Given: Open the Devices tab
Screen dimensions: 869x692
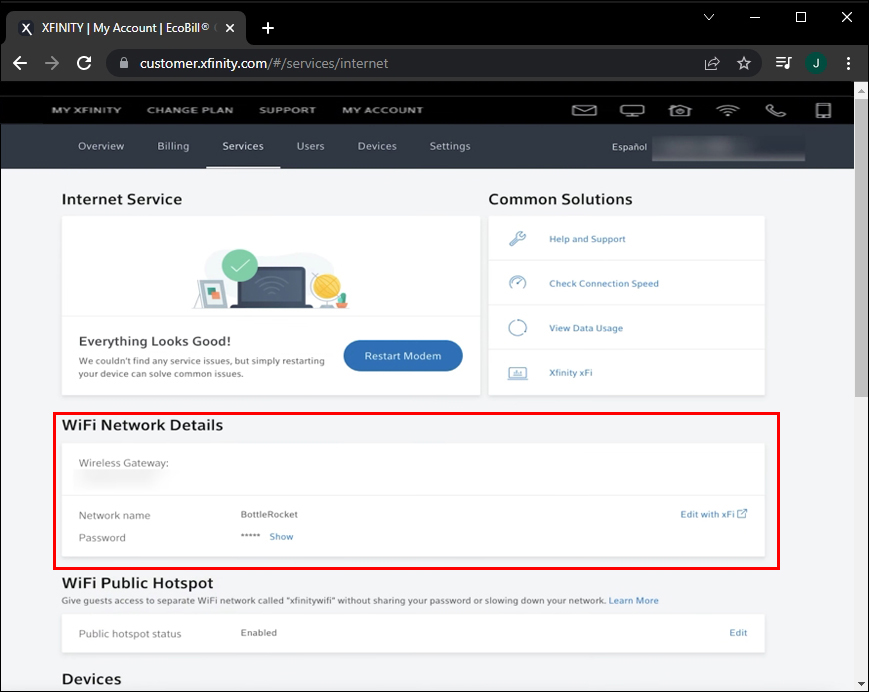Looking at the screenshot, I should [x=377, y=146].
